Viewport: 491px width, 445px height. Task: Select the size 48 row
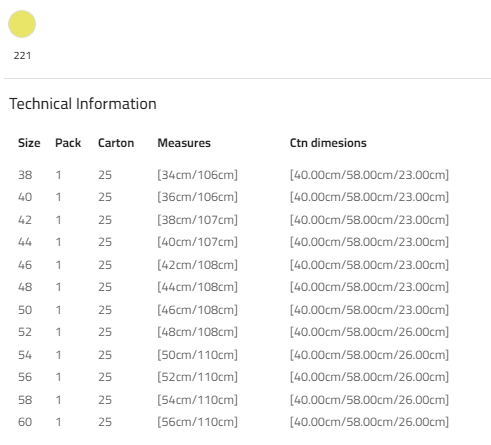[x=233, y=287]
